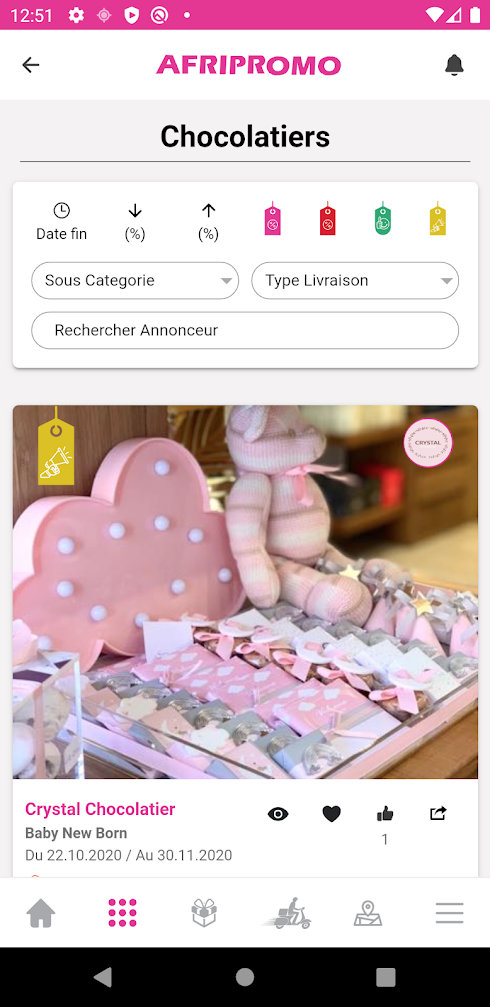490x1007 pixels.
Task: Go back with the arrow icon
Action: click(31, 65)
